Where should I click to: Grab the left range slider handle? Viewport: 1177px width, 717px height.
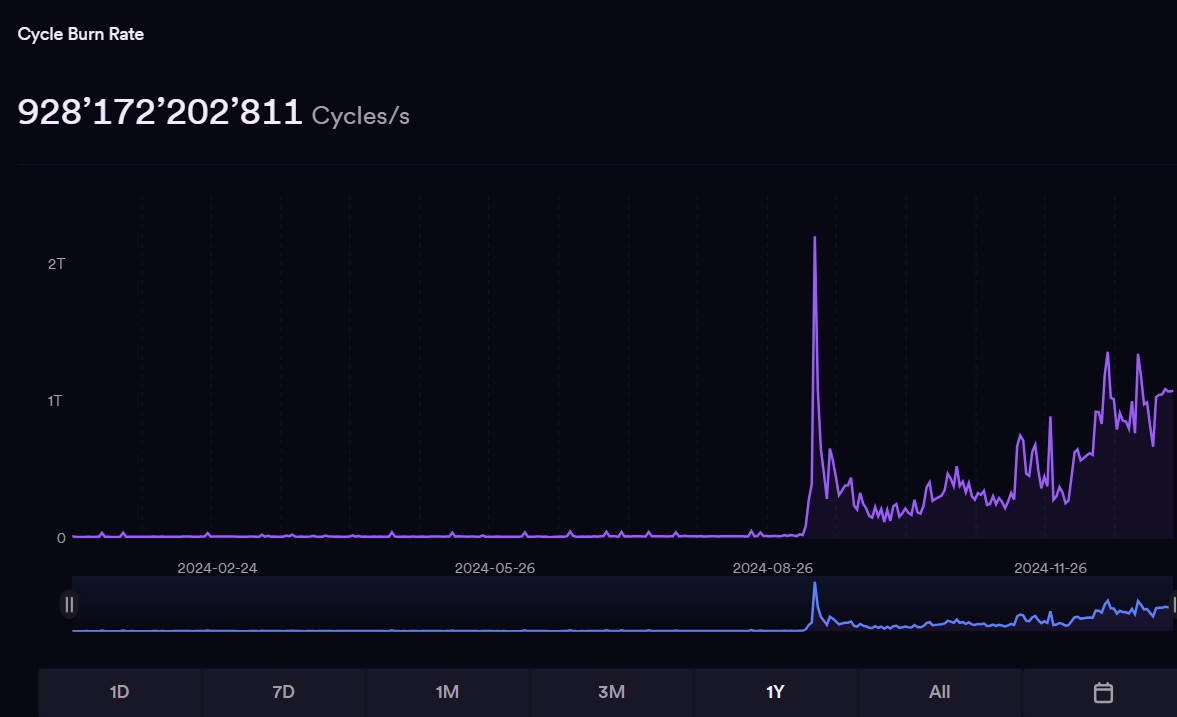click(x=69, y=604)
